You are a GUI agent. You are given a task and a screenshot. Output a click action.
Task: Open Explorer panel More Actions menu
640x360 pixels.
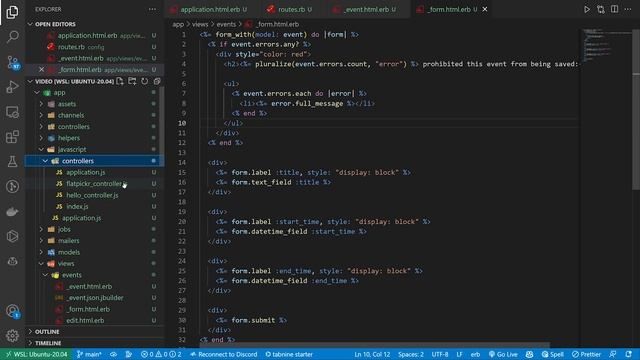(152, 9)
